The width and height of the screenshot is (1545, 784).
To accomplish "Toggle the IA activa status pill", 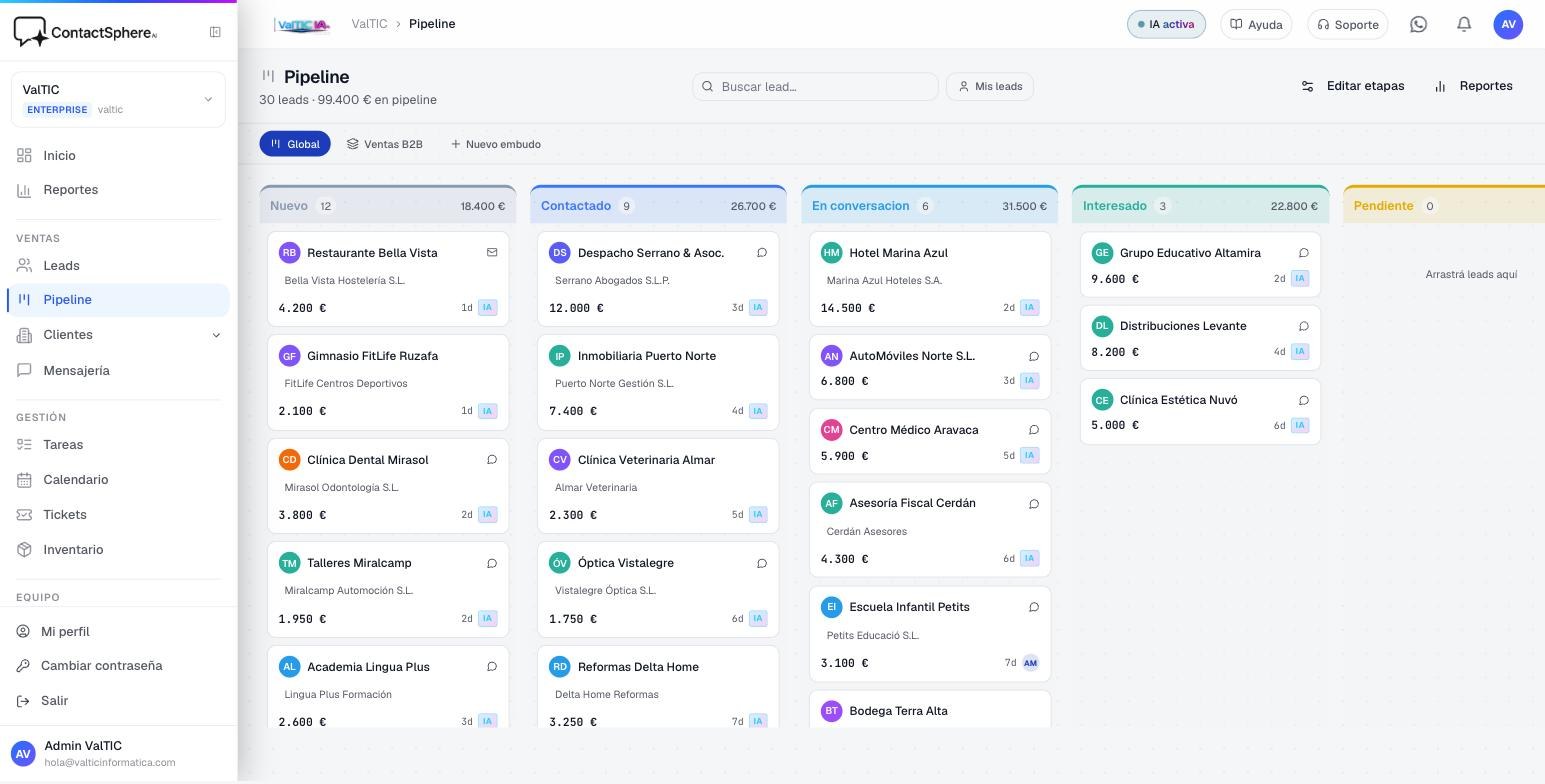I will [1166, 24].
